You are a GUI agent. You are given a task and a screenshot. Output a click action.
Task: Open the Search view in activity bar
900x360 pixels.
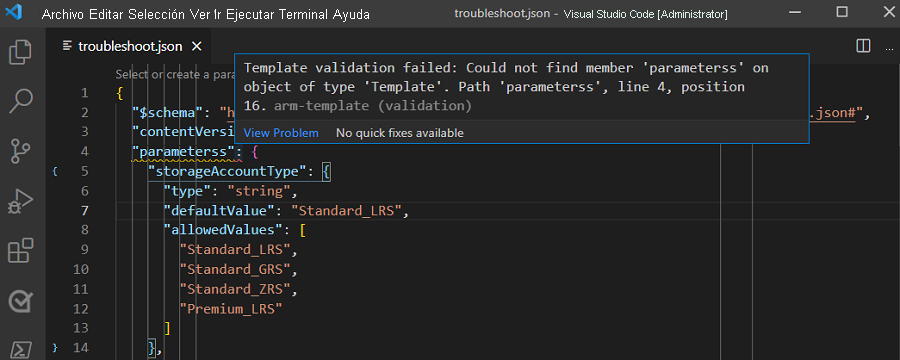pyautogui.click(x=21, y=101)
